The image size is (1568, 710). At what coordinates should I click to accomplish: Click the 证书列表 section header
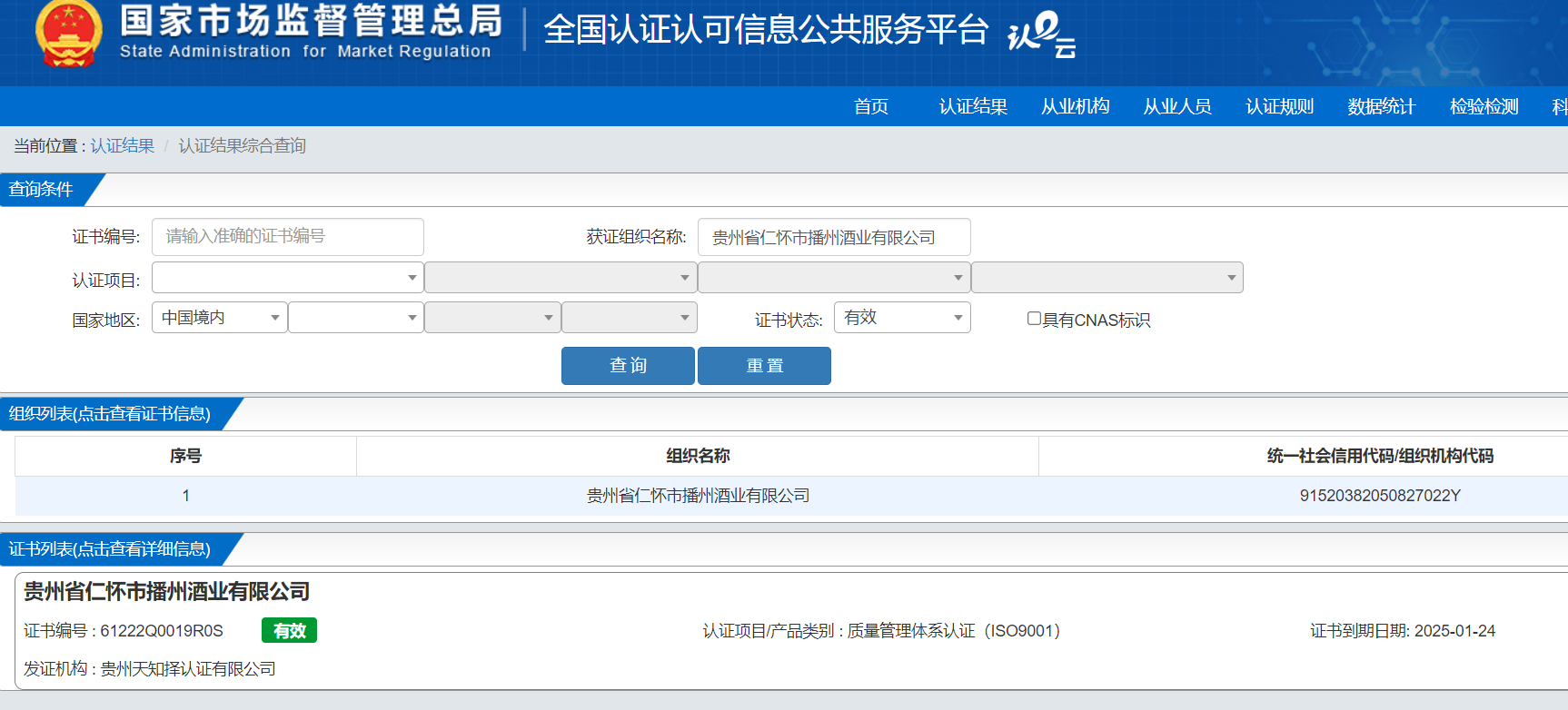click(x=110, y=549)
